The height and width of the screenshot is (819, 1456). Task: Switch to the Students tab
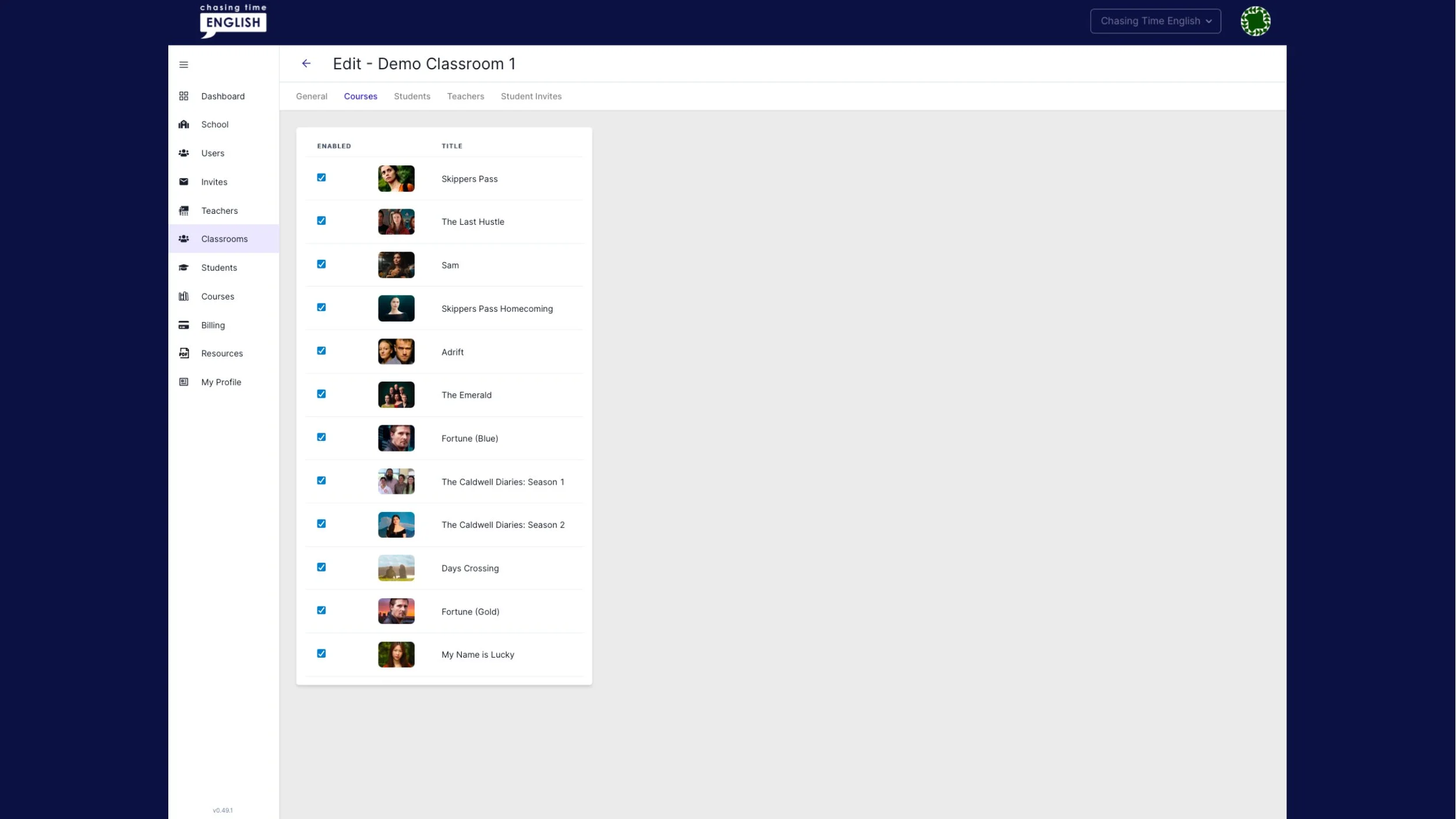click(412, 97)
